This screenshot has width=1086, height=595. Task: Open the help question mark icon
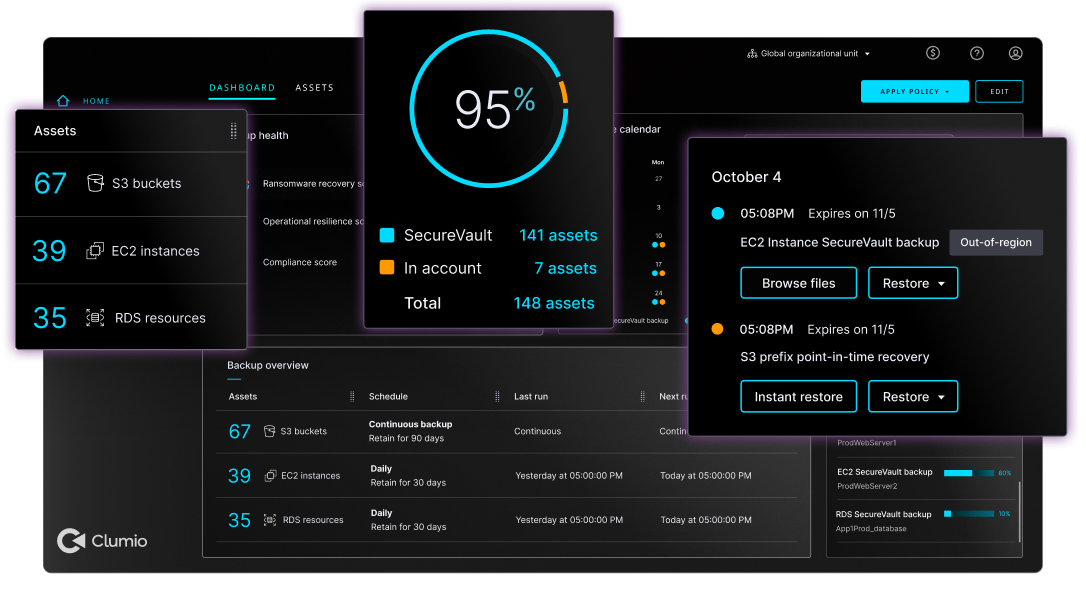coord(977,54)
